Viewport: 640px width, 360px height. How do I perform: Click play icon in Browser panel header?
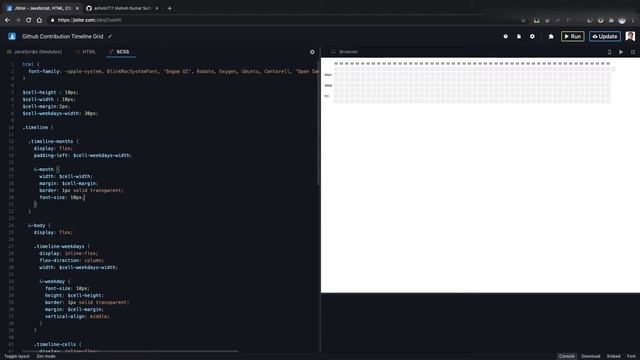(621, 52)
